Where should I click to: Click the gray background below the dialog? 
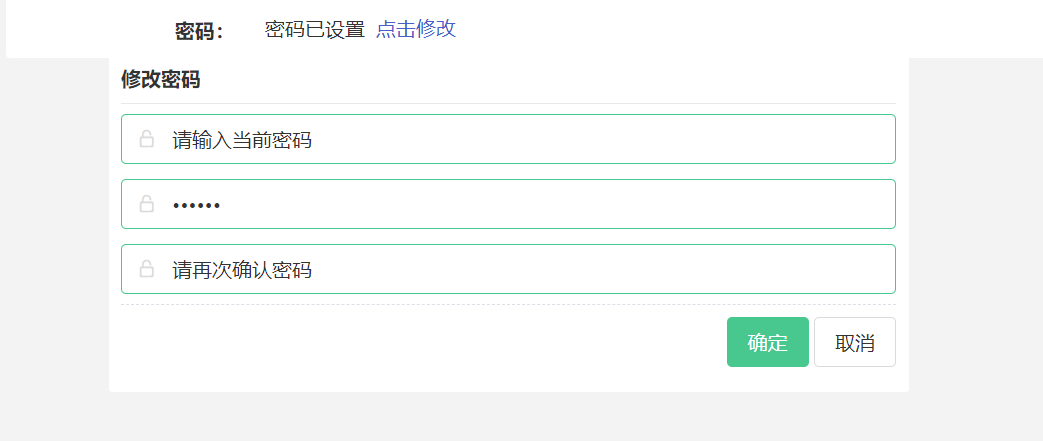point(508,418)
